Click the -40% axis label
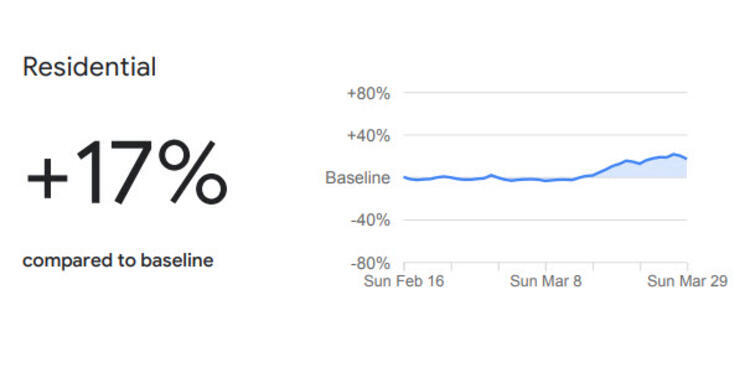Screen dimensions: 750x388 pos(370,221)
